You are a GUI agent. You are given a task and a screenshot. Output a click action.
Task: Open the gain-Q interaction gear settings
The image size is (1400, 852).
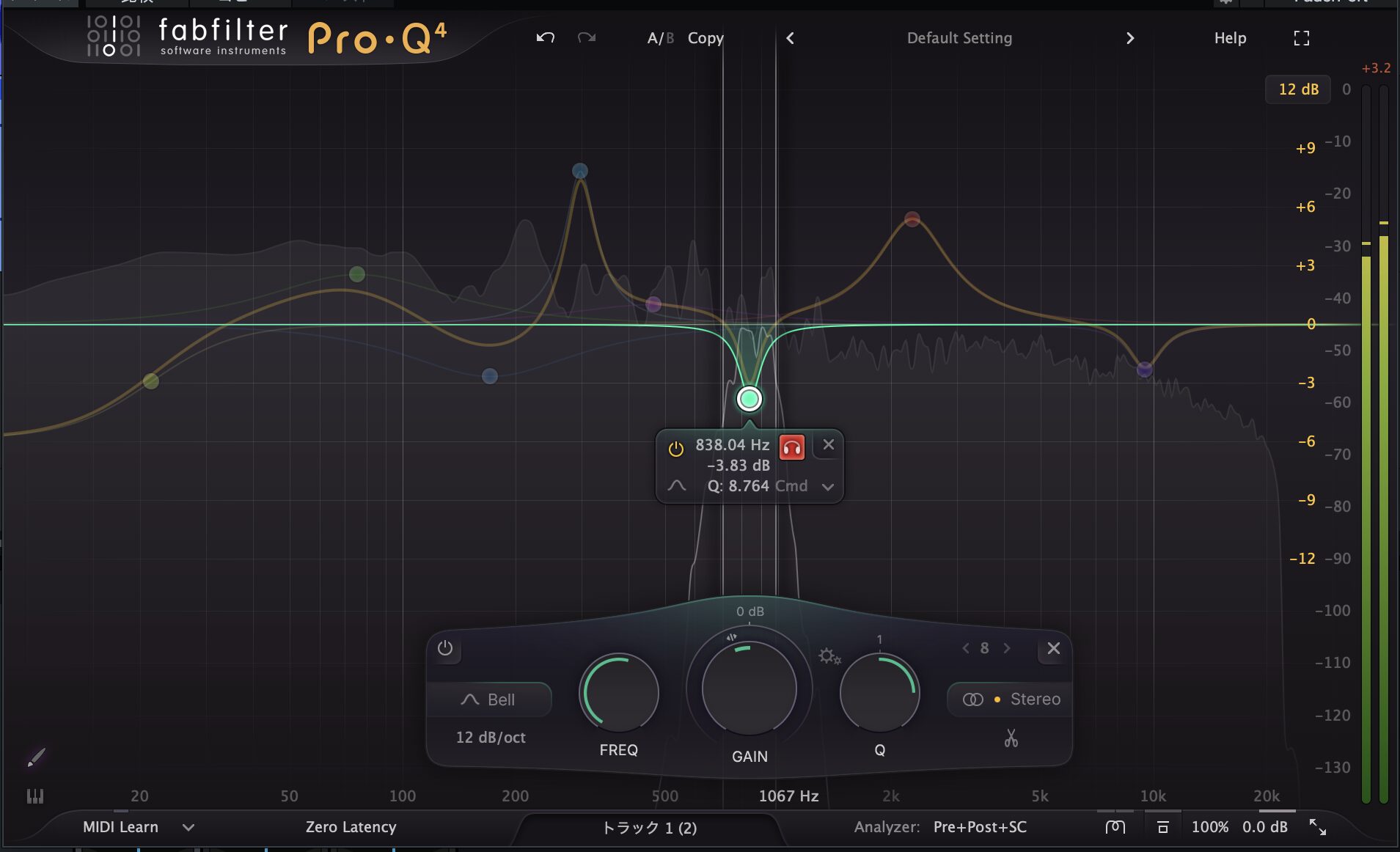pyautogui.click(x=829, y=656)
